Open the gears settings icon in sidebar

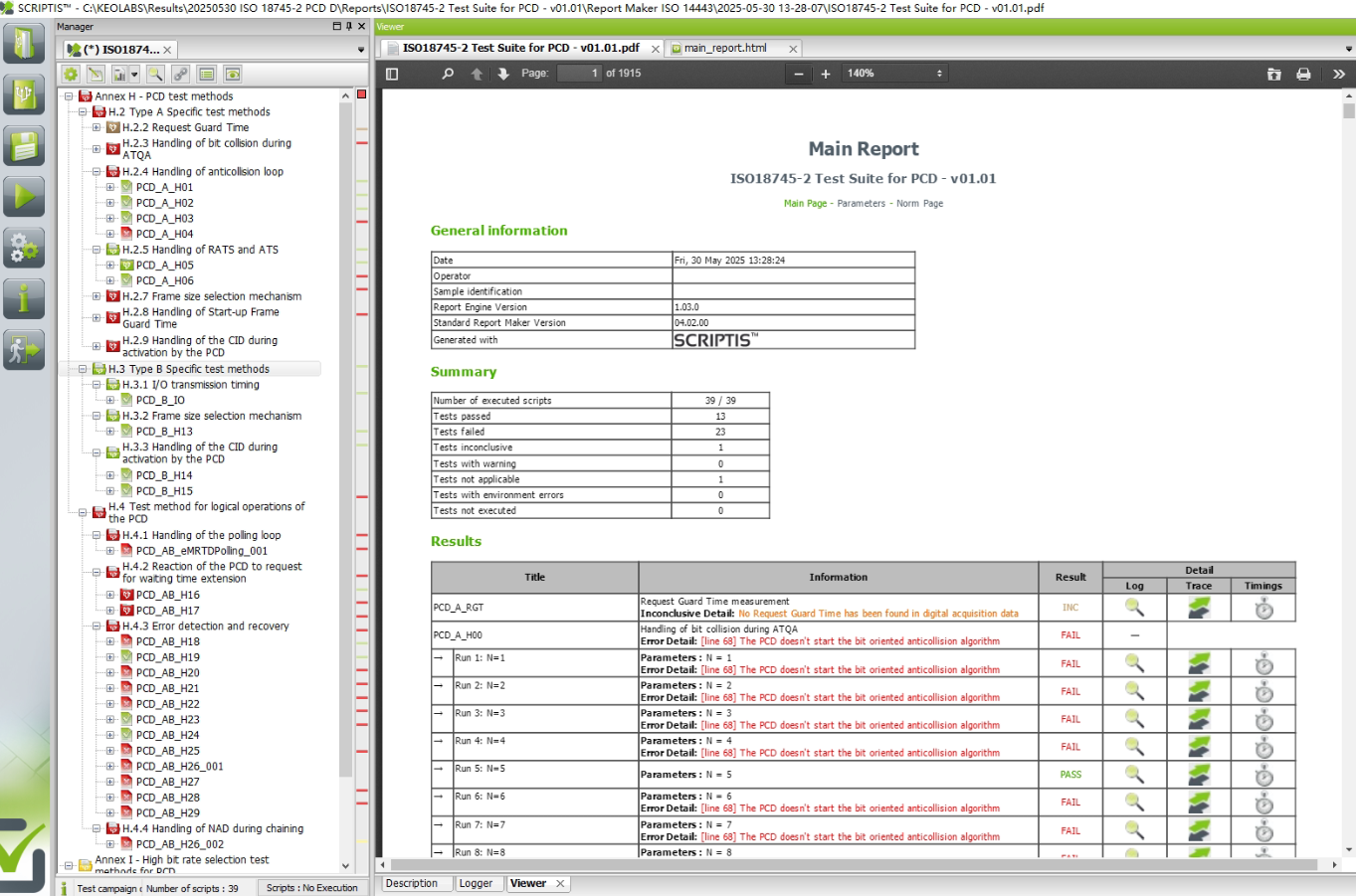pyautogui.click(x=23, y=248)
